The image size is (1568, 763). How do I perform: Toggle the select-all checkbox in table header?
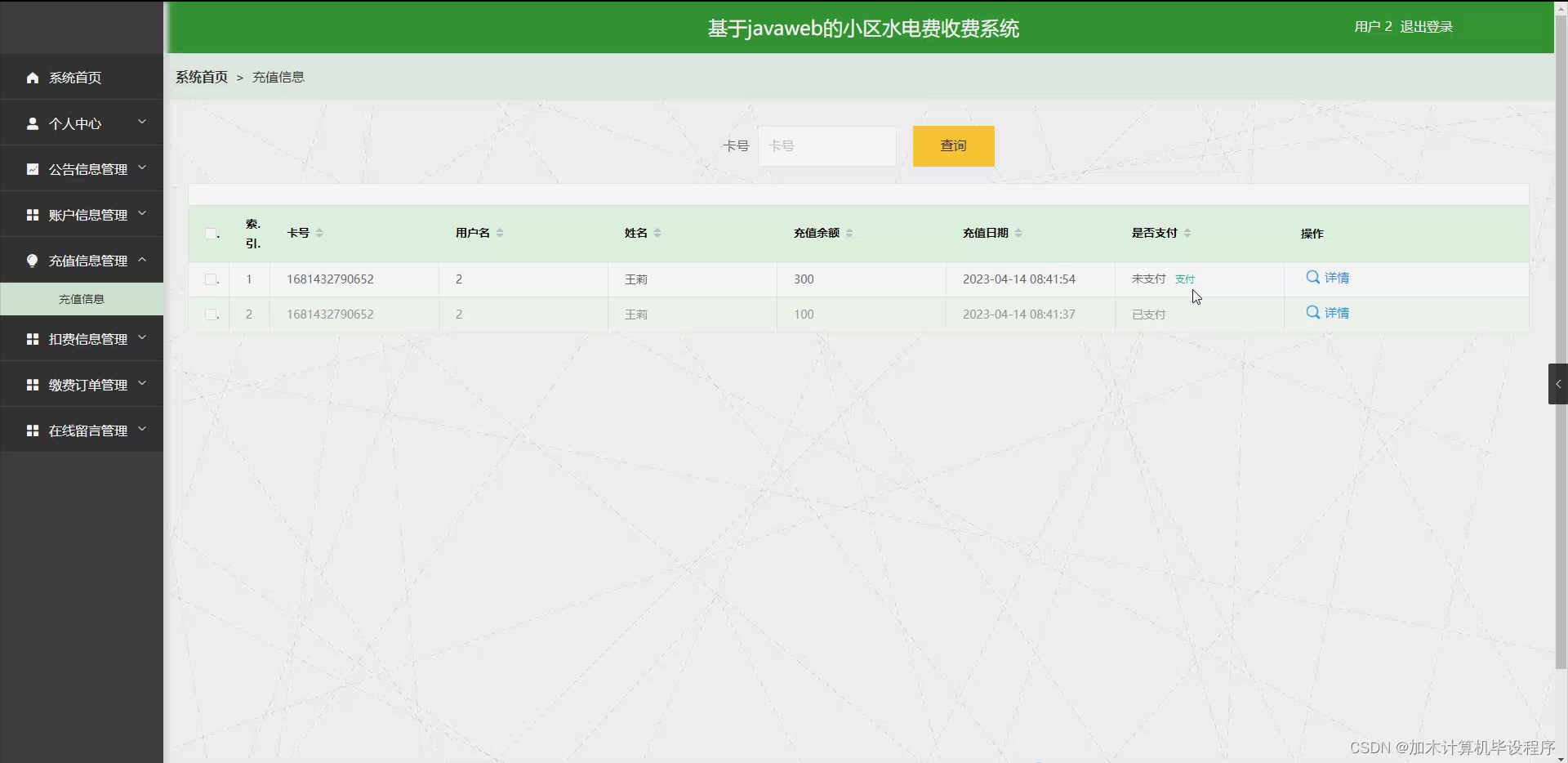pos(209,234)
